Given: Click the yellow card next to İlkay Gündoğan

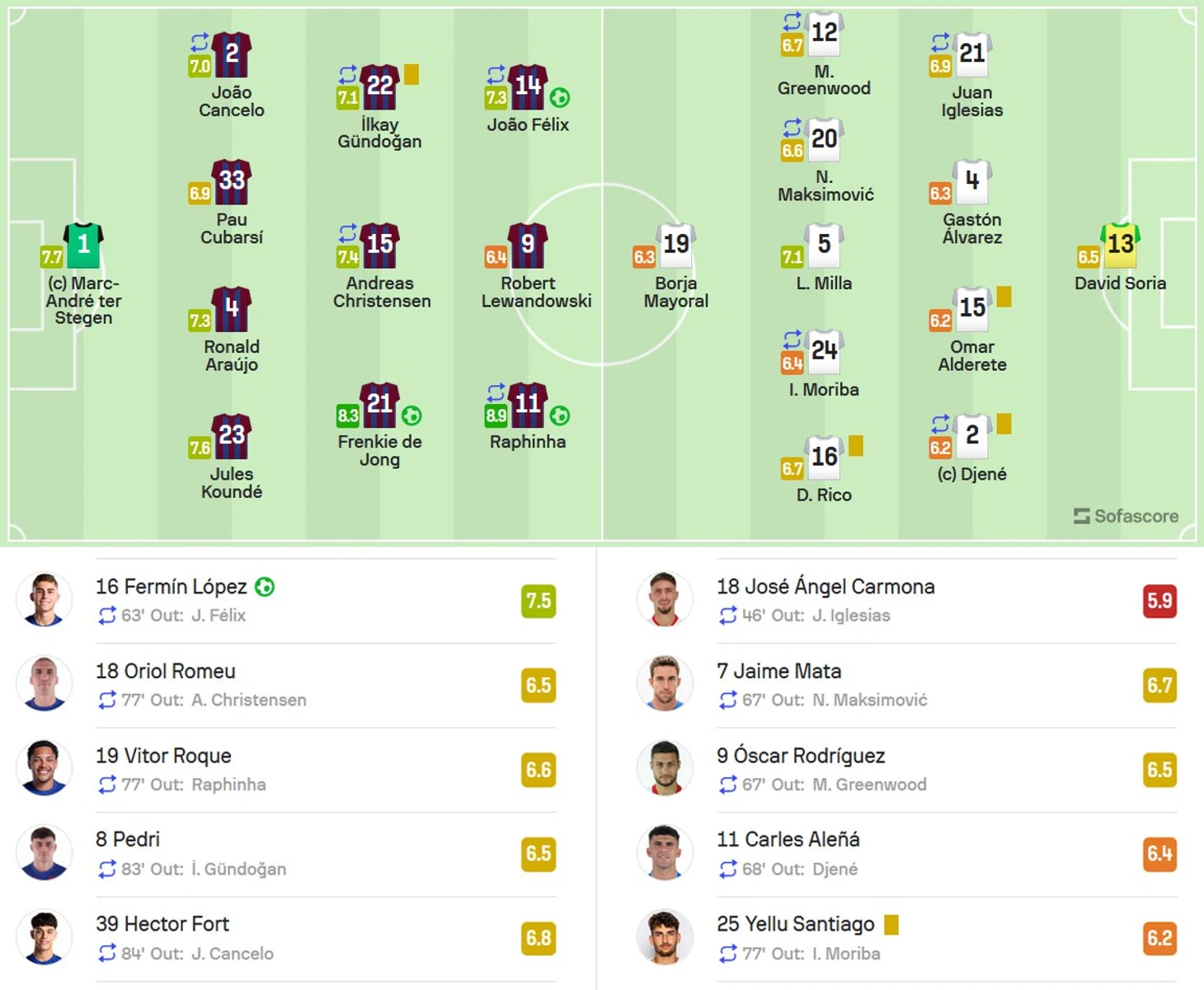Looking at the screenshot, I should click(412, 75).
